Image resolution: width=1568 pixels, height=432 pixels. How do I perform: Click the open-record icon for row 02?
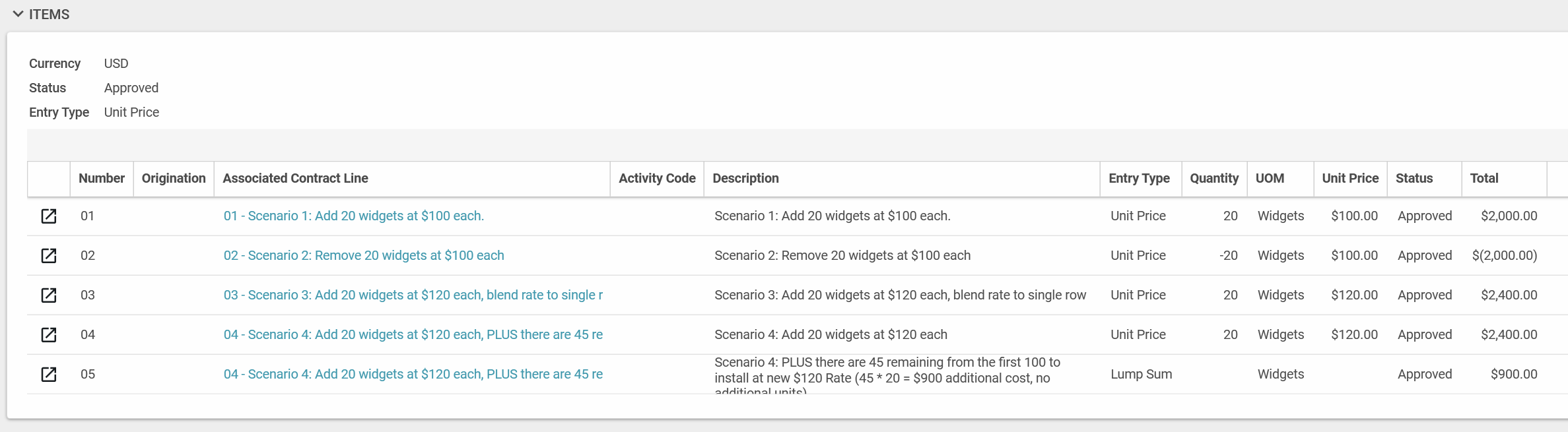(49, 256)
